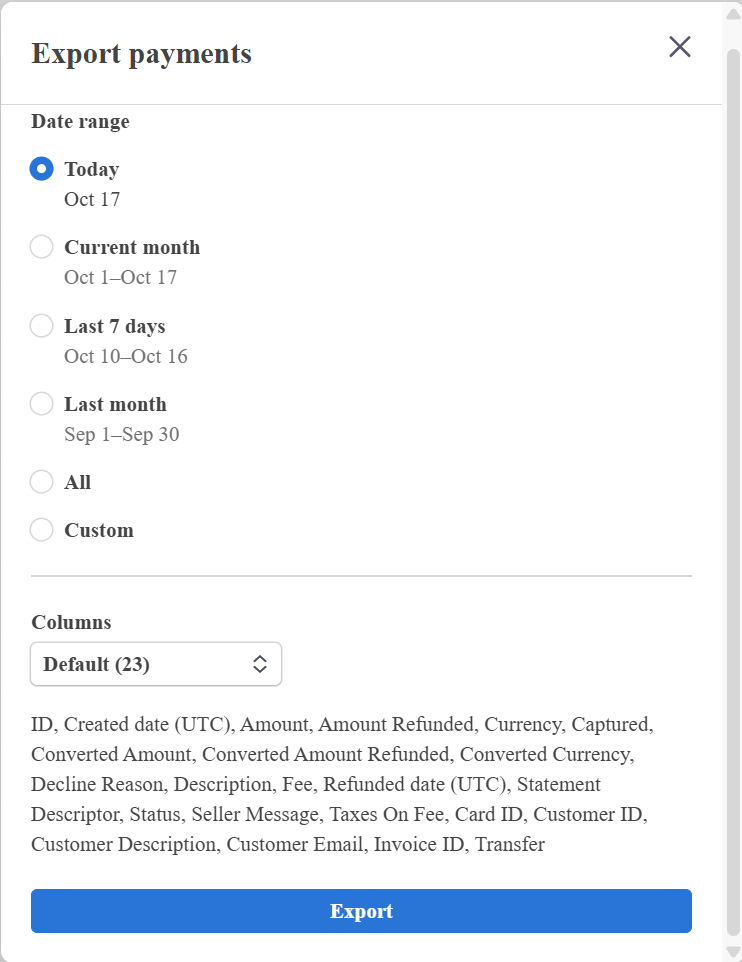This screenshot has width=742, height=962.
Task: Open the Default (23) columns dropdown
Action: tap(156, 664)
